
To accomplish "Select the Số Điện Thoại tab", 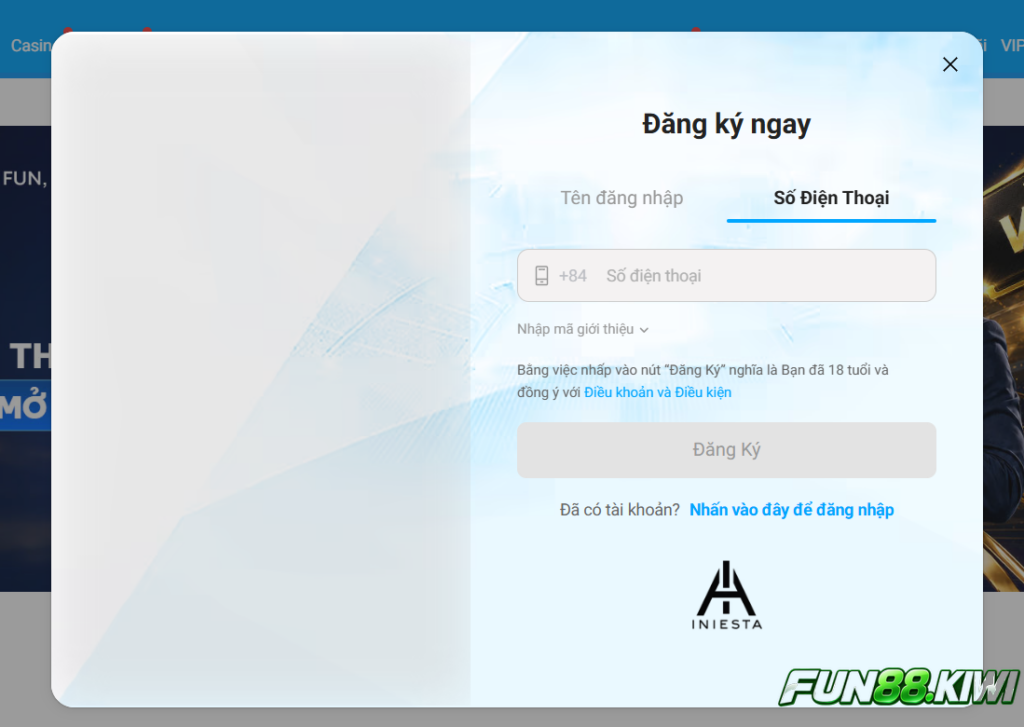I will pyautogui.click(x=831, y=198).
